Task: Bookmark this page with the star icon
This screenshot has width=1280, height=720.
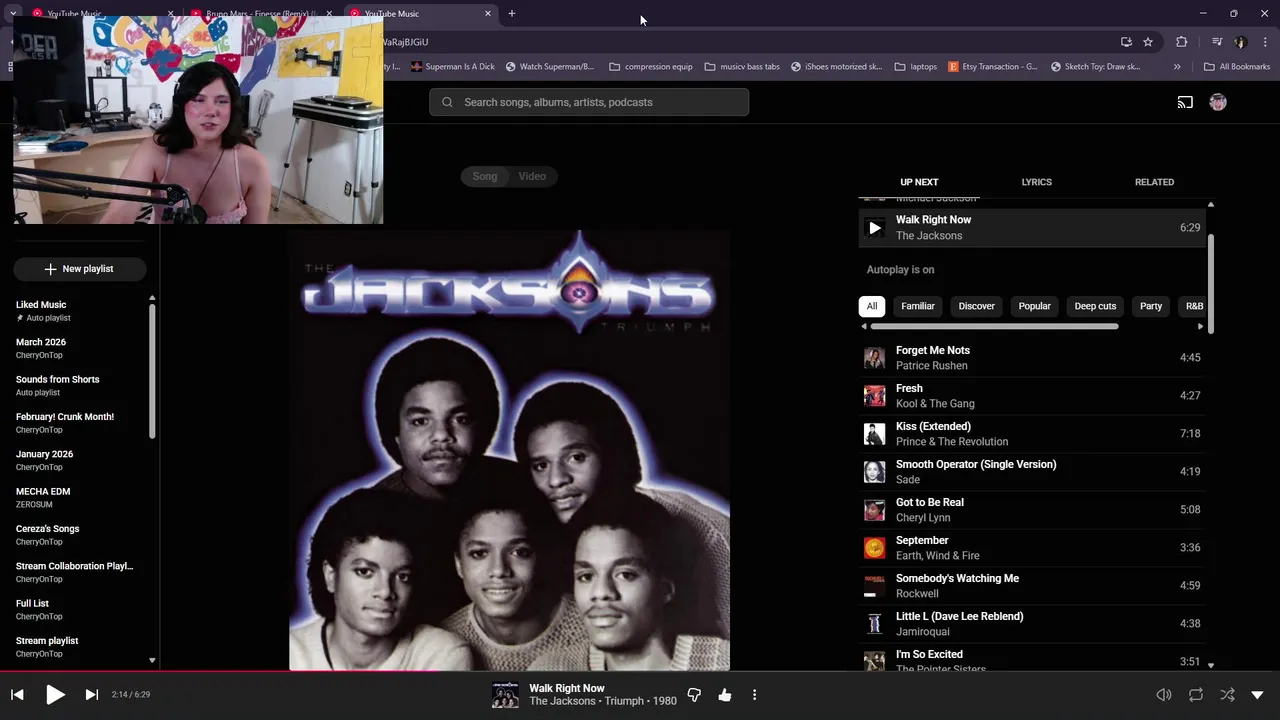Action: 1148,42
